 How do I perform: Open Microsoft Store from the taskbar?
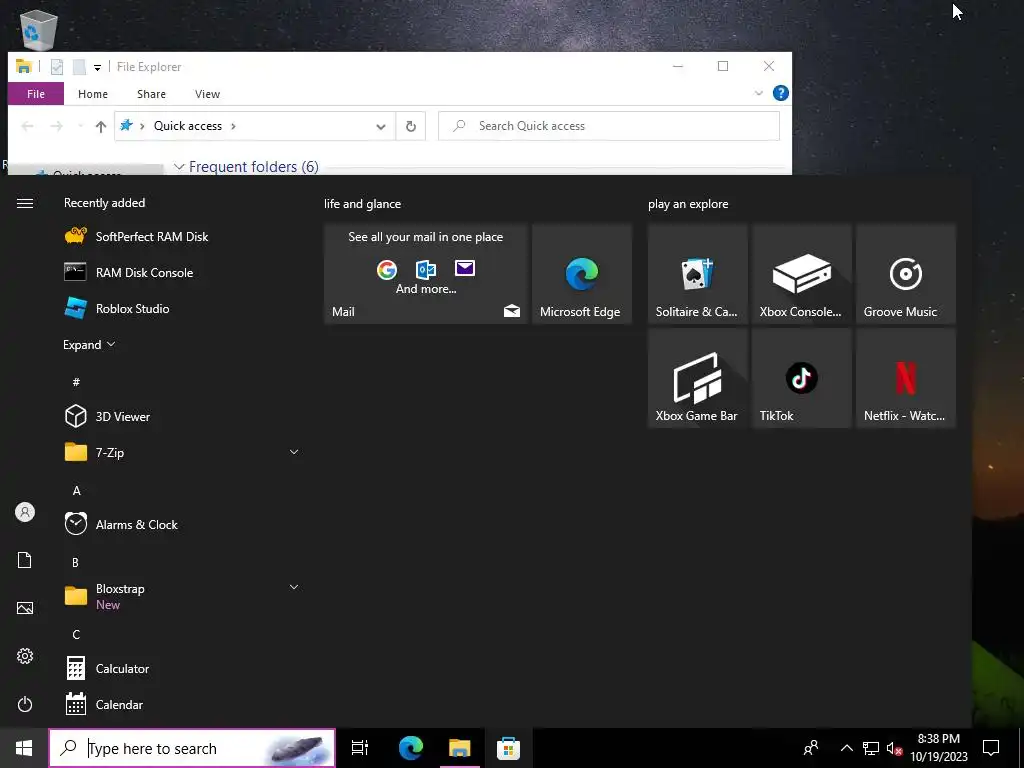(x=508, y=748)
